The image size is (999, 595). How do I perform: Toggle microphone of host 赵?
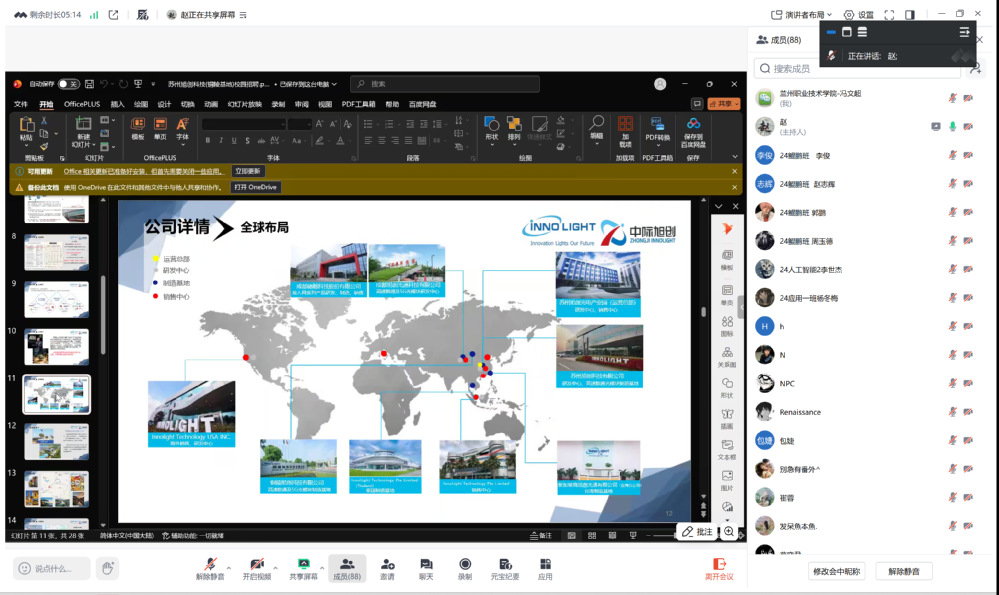[952, 126]
